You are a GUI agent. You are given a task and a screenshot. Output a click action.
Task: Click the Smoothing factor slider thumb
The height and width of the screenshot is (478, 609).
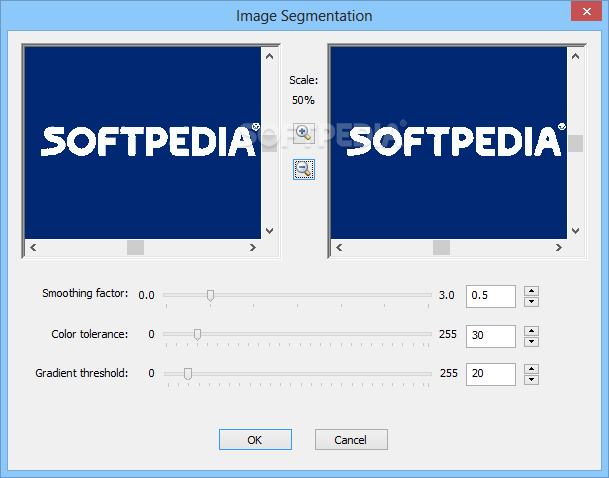pyautogui.click(x=210, y=295)
